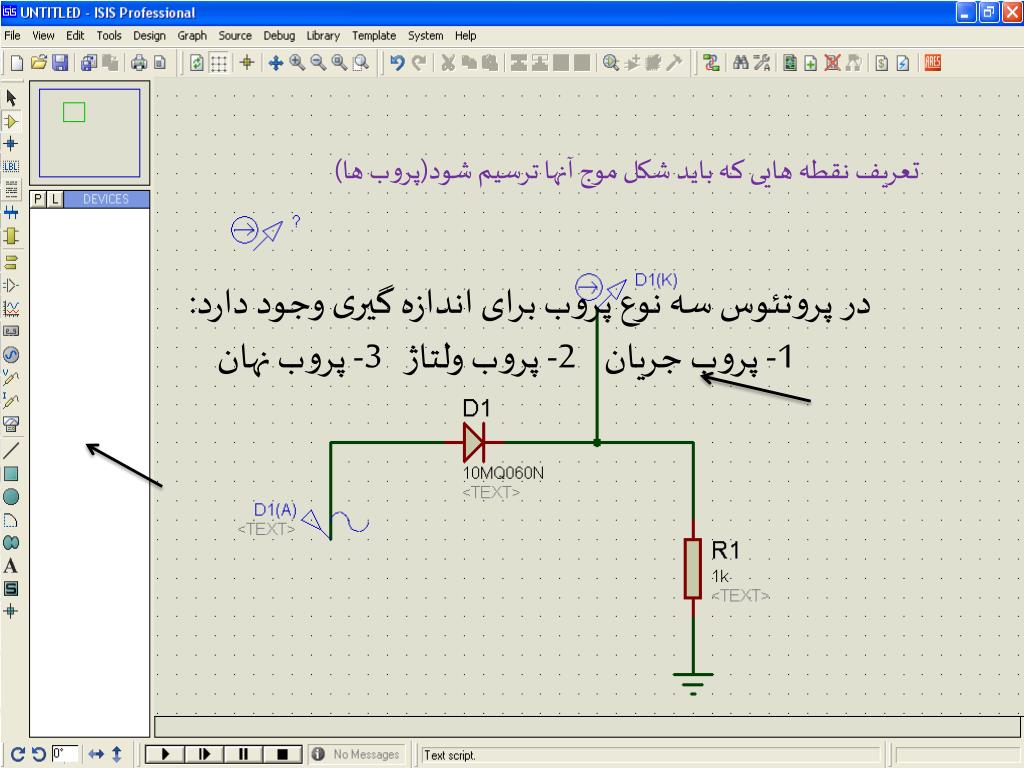The width and height of the screenshot is (1024, 768).
Task: Select the Selection mode arrow tool
Action: pos(11,98)
